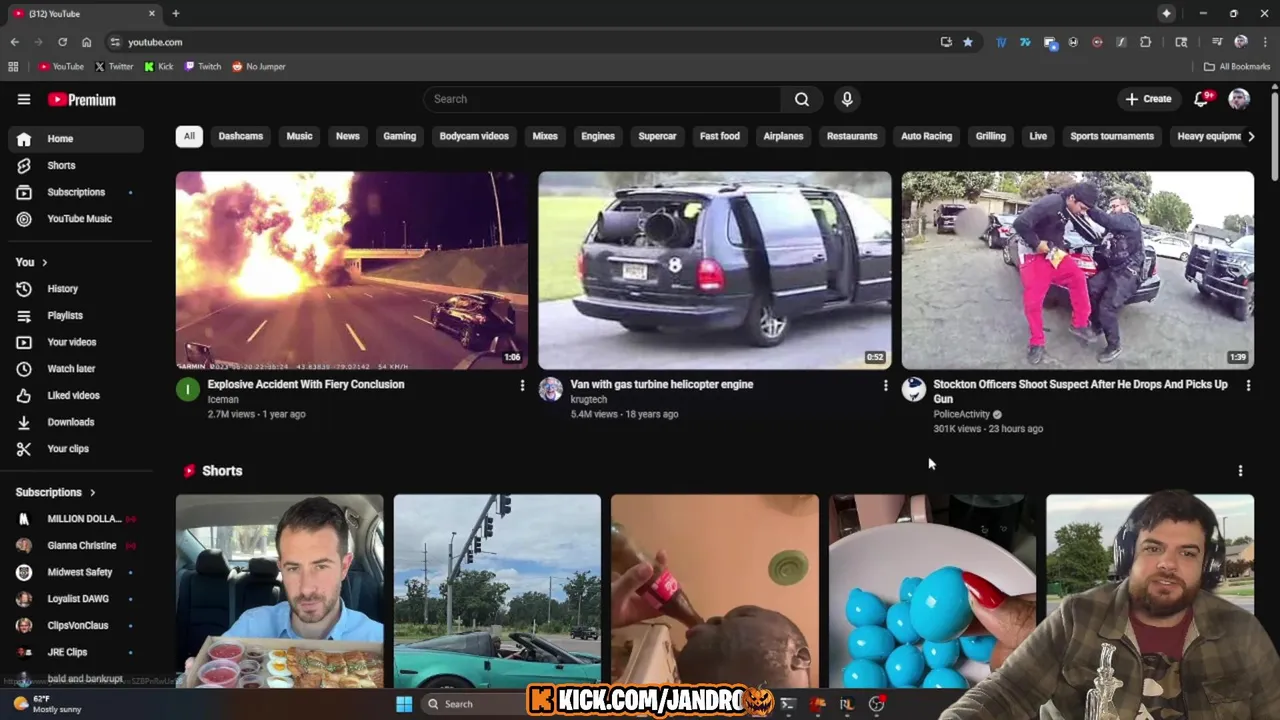Image resolution: width=1280 pixels, height=720 pixels.
Task: Expand the You section chevron
Action: (x=44, y=262)
